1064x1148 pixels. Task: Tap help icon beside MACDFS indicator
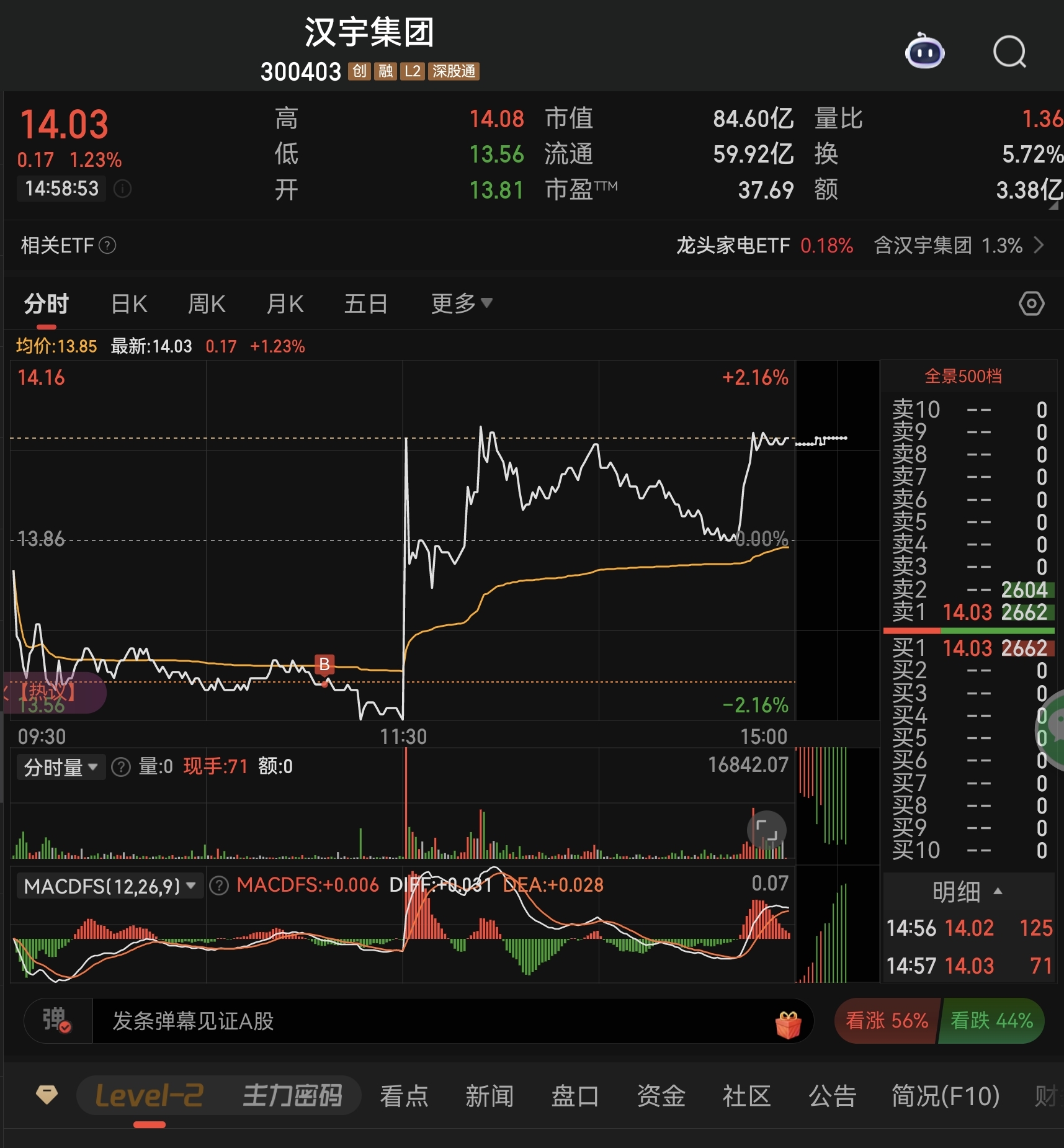tap(218, 886)
